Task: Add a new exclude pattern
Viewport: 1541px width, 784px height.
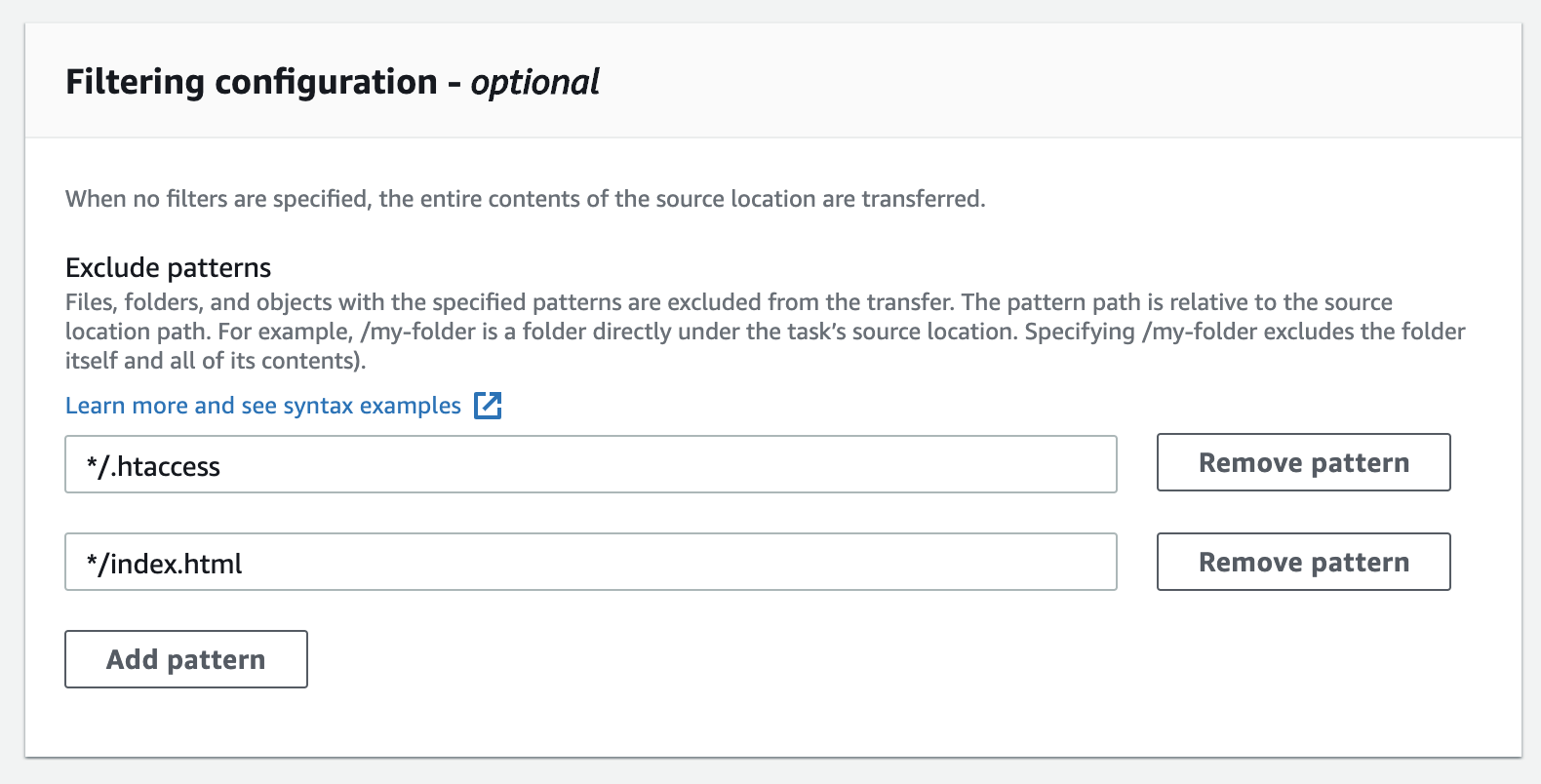Action: (186, 659)
